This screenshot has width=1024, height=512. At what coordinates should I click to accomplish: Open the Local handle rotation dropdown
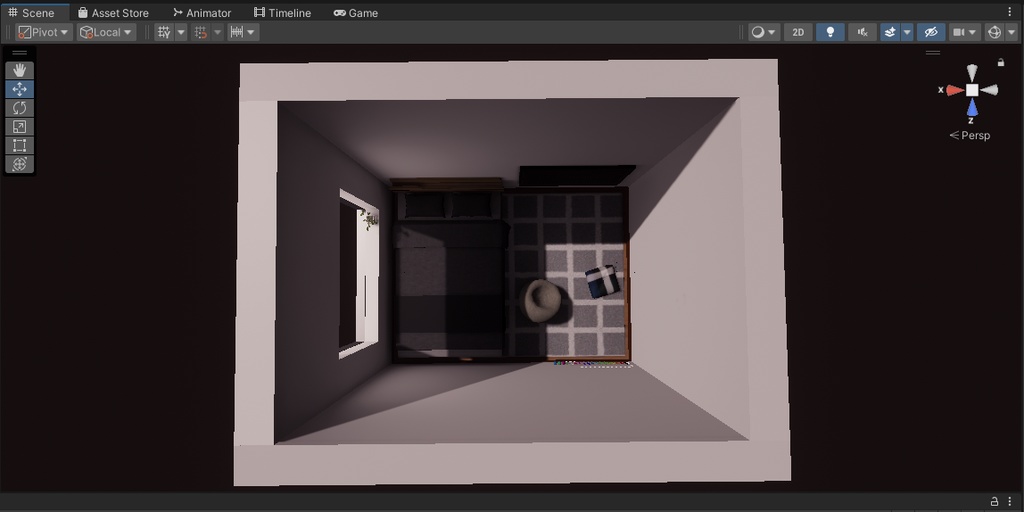click(106, 32)
